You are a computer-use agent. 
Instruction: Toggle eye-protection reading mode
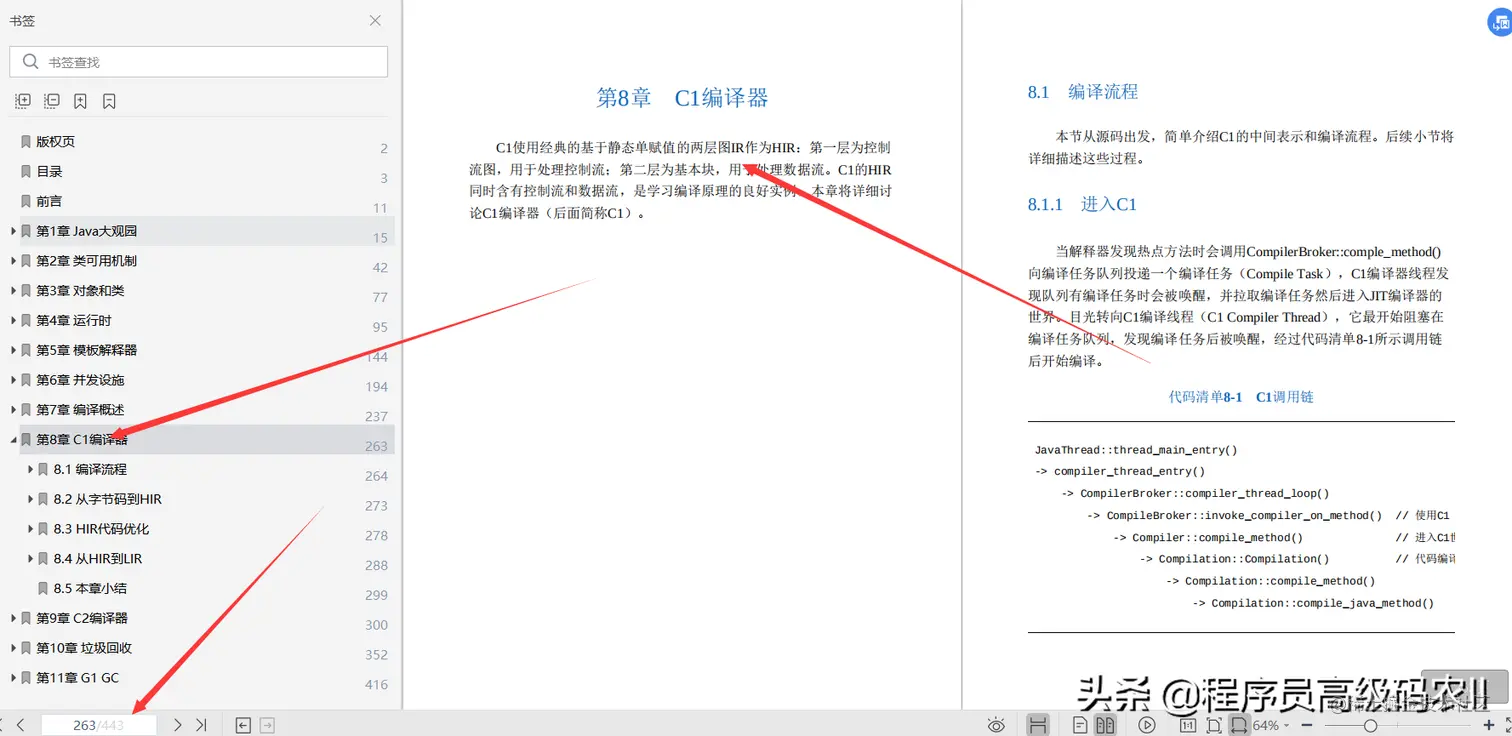tap(996, 725)
